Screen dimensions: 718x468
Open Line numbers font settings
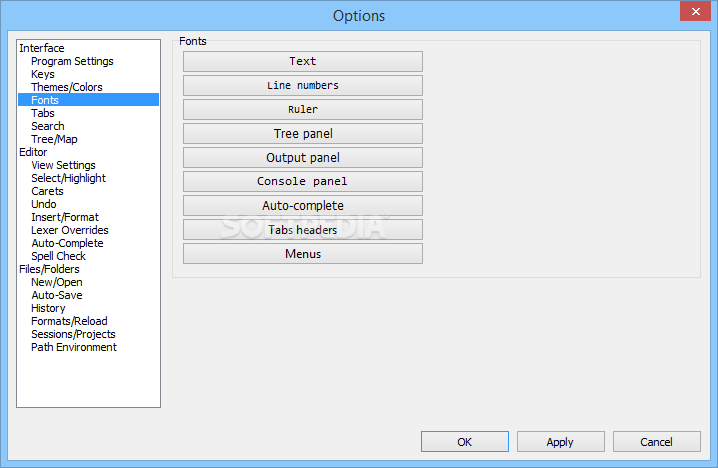click(x=302, y=86)
